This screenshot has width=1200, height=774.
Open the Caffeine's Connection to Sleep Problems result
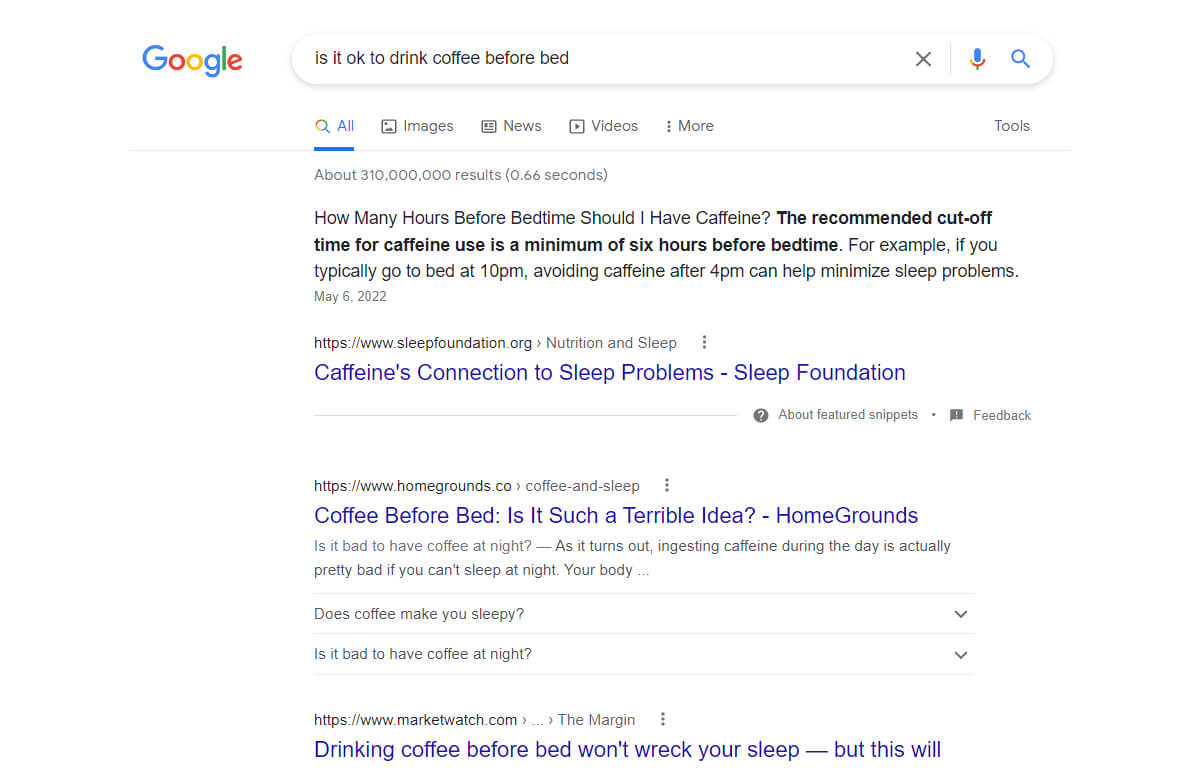(610, 372)
